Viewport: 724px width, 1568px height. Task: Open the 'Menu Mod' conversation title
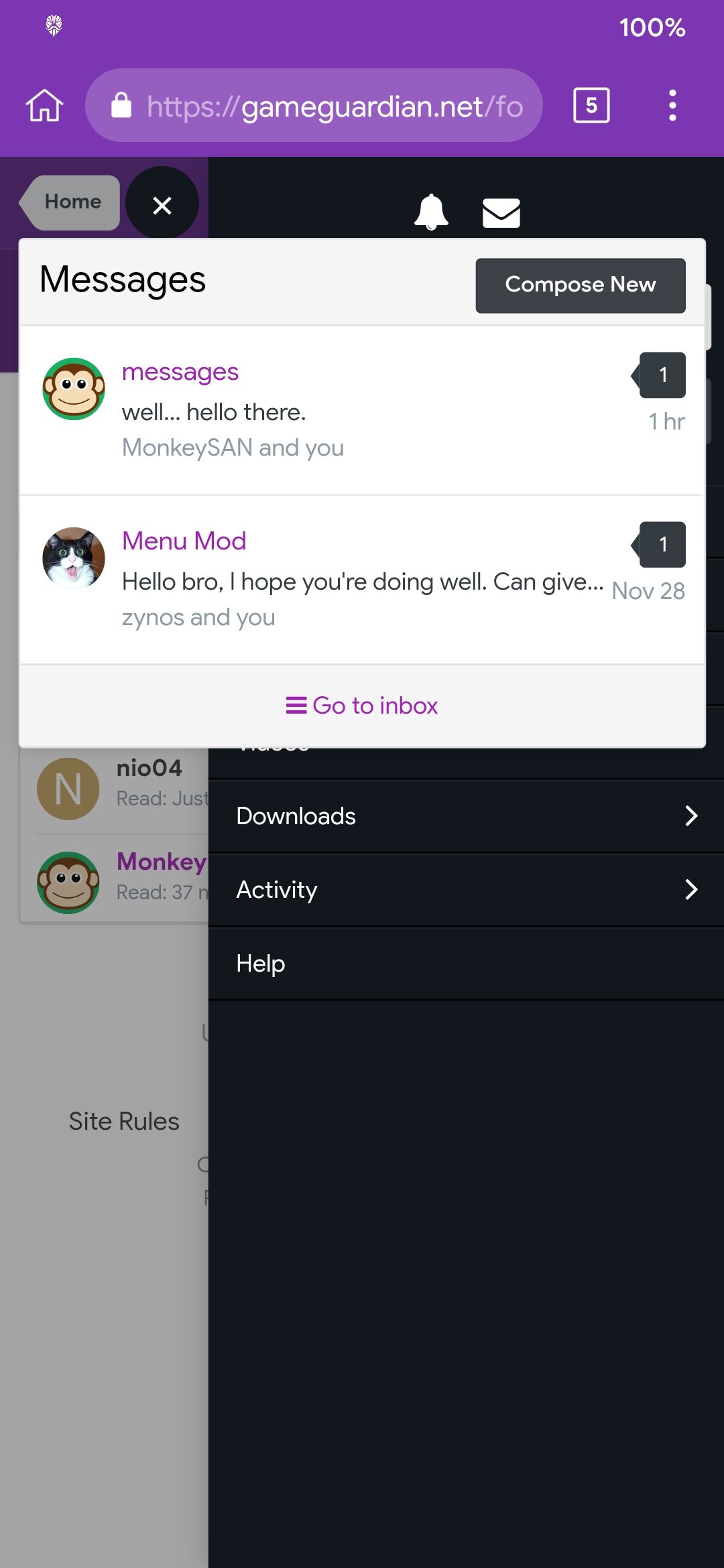tap(184, 541)
